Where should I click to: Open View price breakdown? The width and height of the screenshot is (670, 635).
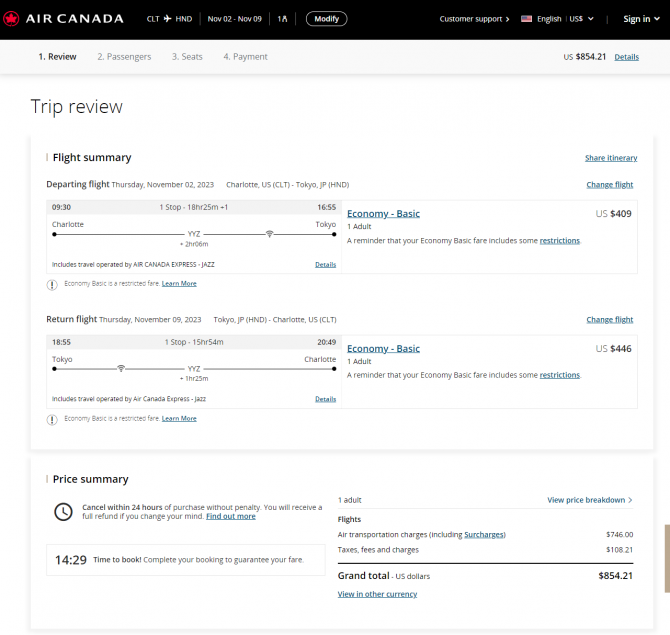click(x=590, y=500)
